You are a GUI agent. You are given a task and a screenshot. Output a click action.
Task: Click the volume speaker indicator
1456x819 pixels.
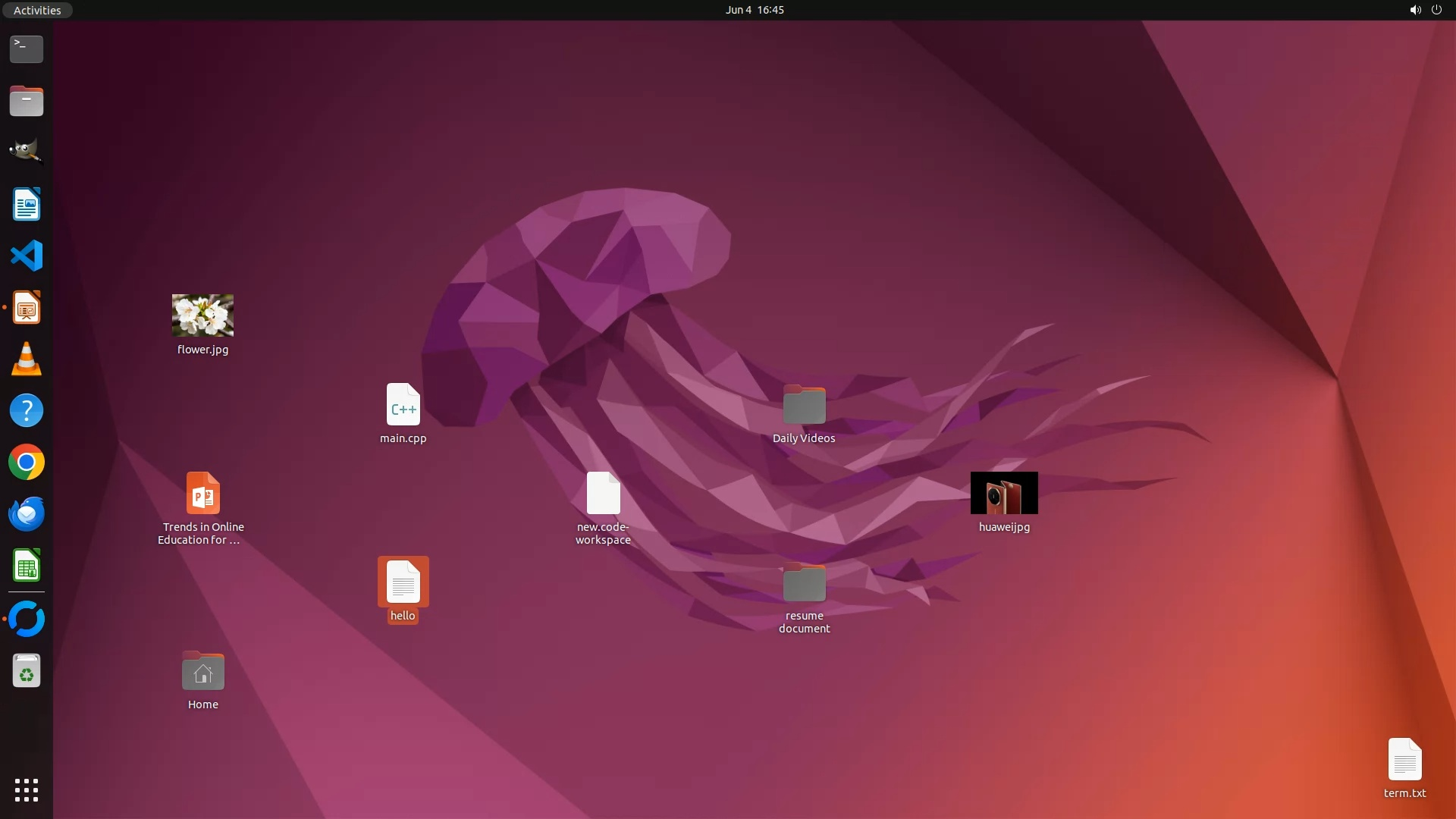pos(1415,10)
